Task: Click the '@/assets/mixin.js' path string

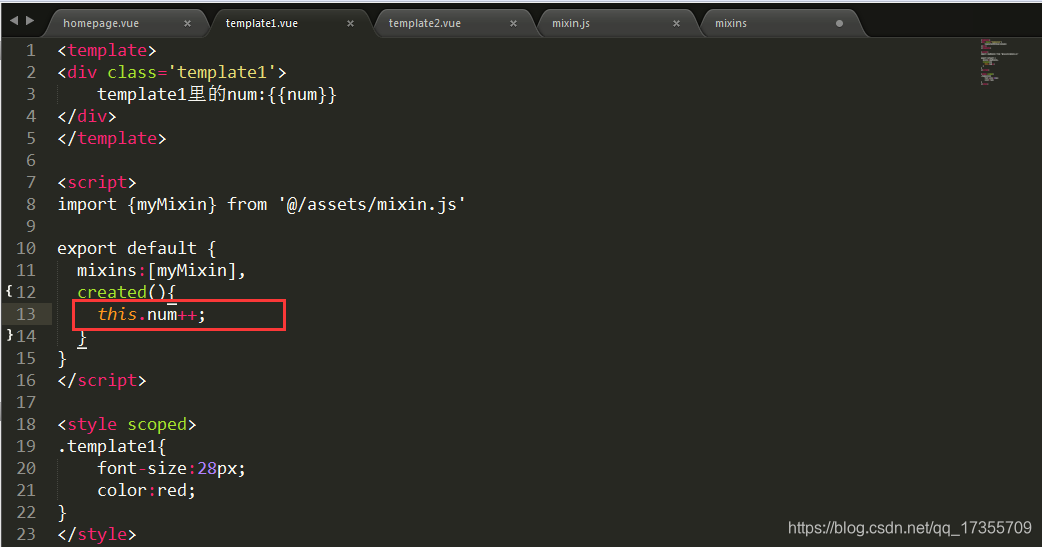Action: point(371,204)
